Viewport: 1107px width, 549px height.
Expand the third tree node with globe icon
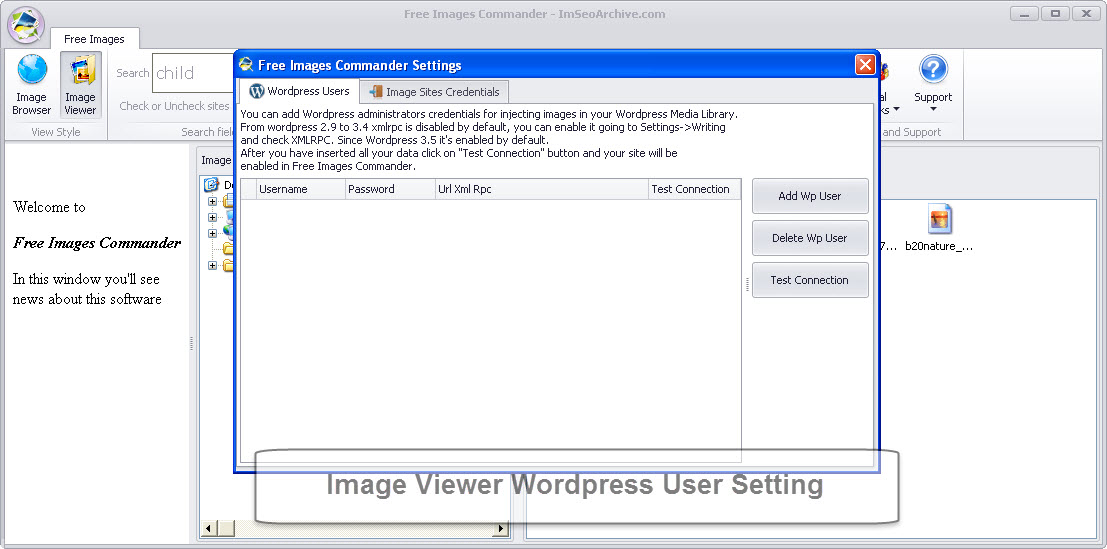[212, 233]
